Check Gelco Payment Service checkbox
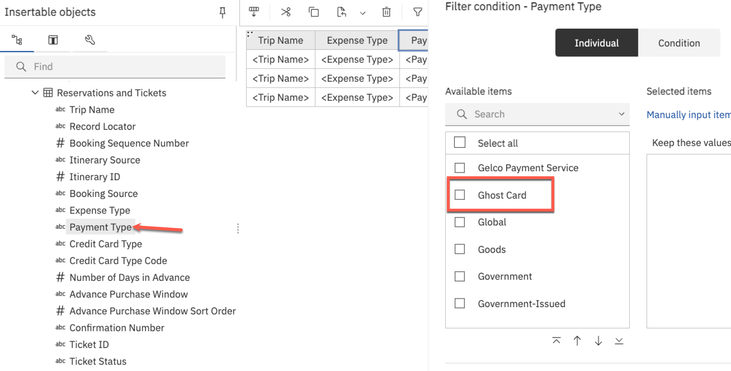The image size is (731, 371). [460, 167]
